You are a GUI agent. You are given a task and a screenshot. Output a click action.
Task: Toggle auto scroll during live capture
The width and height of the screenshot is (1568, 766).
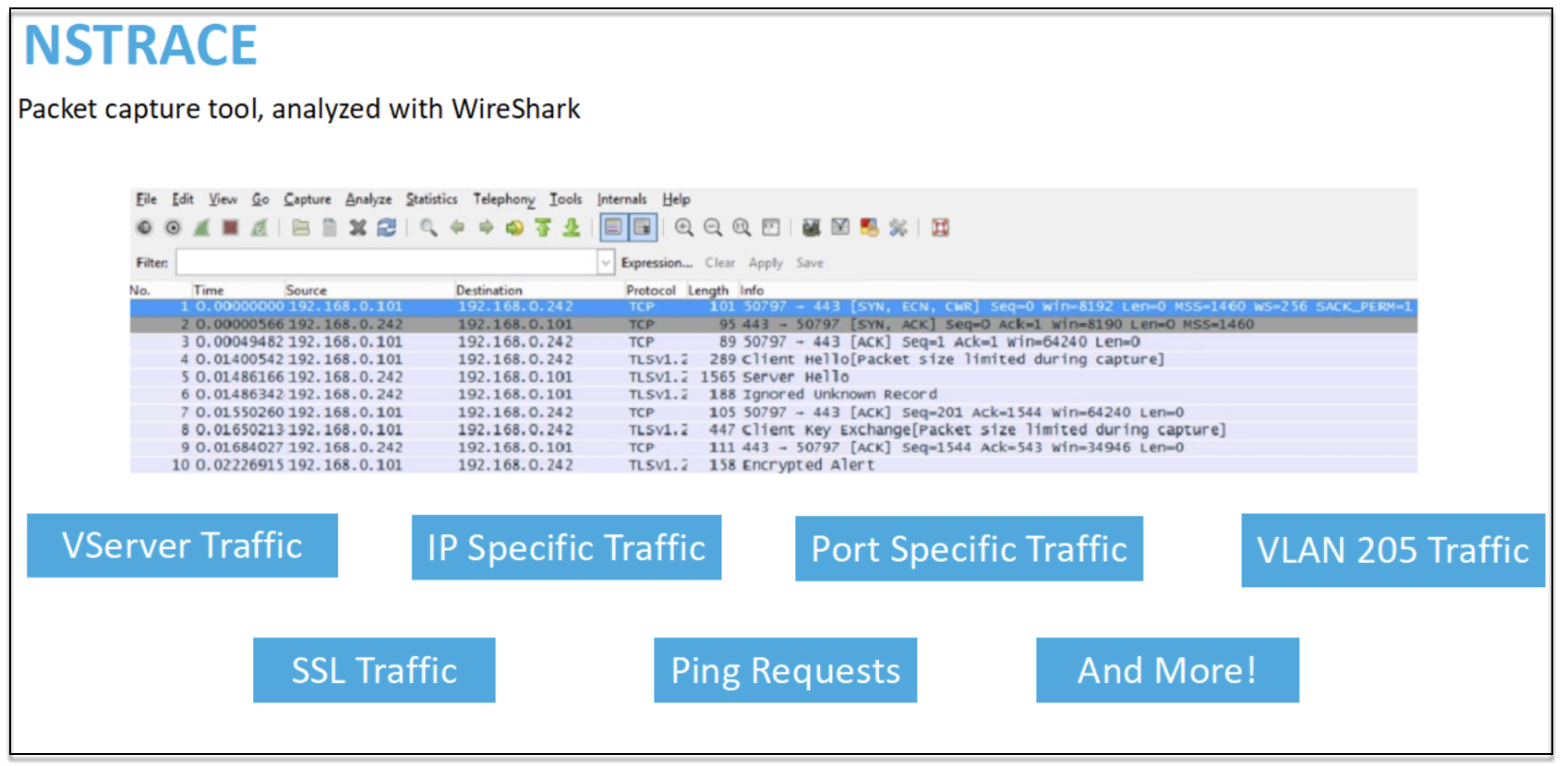pyautogui.click(x=643, y=227)
